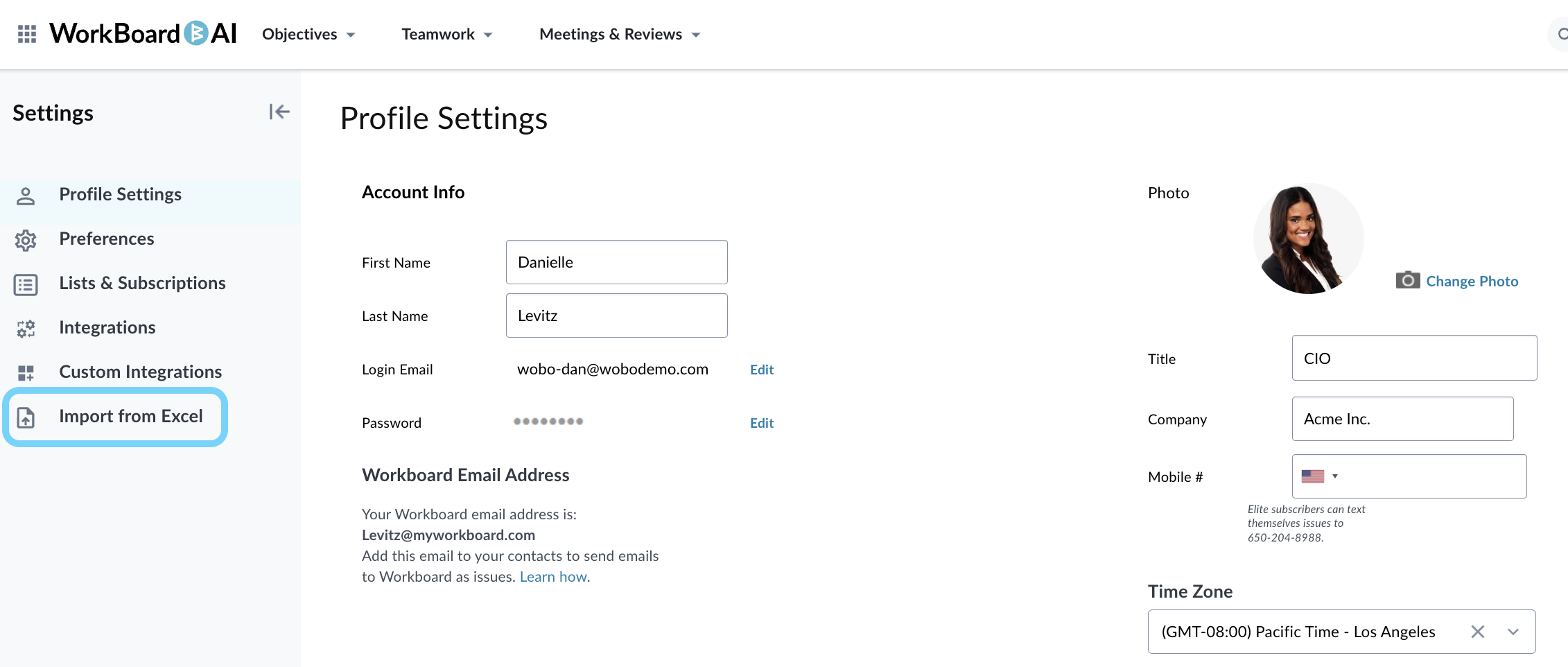Open the mobile country flag selector
This screenshot has height=667, width=1568.
point(1319,476)
